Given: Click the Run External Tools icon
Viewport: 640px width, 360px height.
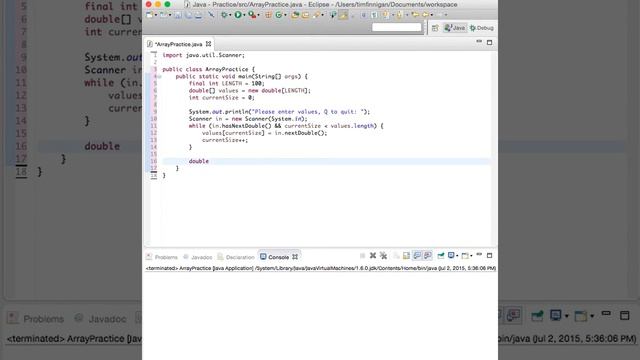Looking at the screenshot, I should (x=252, y=15).
